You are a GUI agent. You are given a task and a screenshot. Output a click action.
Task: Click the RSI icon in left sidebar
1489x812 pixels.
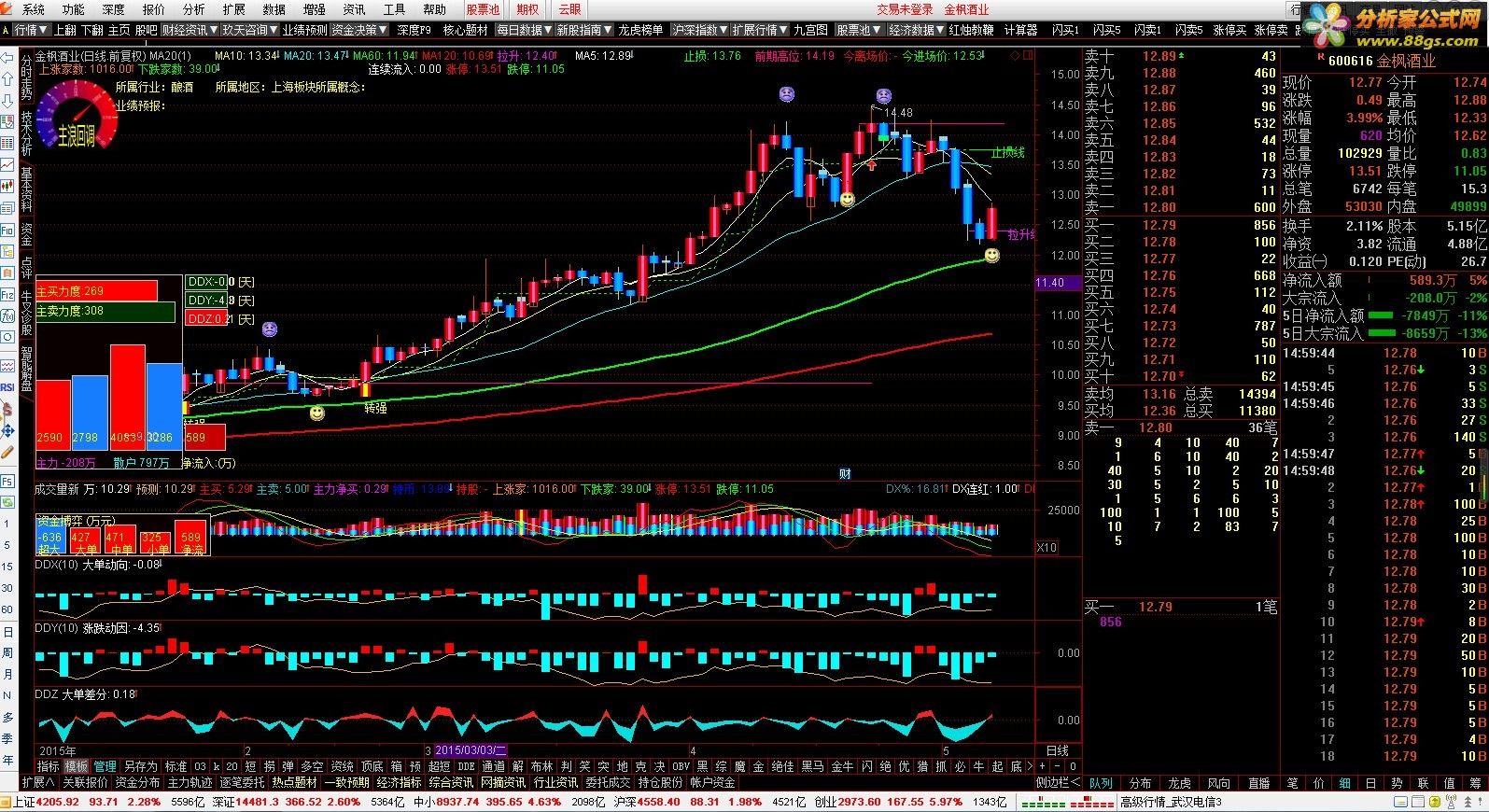(7, 387)
